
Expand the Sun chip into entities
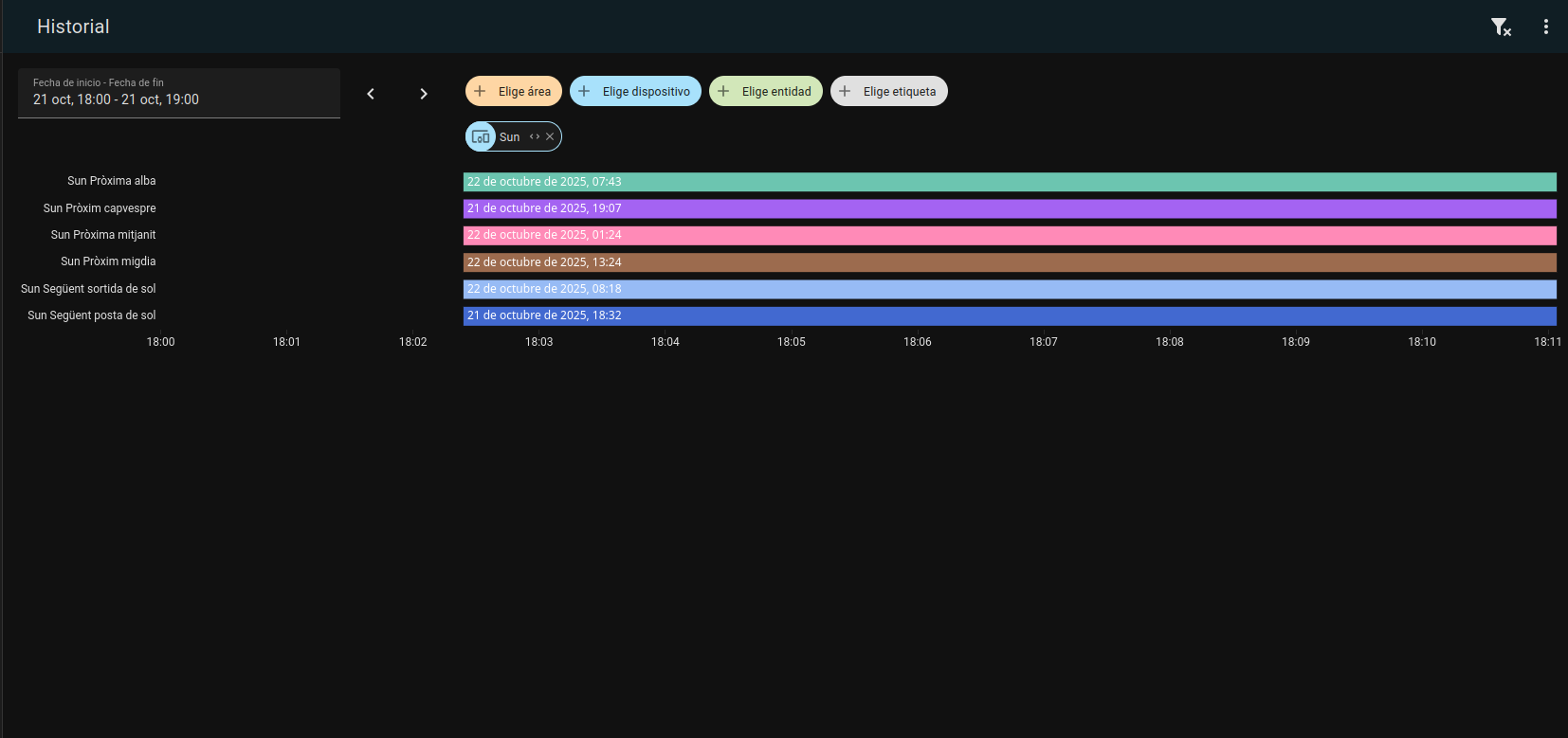[535, 136]
